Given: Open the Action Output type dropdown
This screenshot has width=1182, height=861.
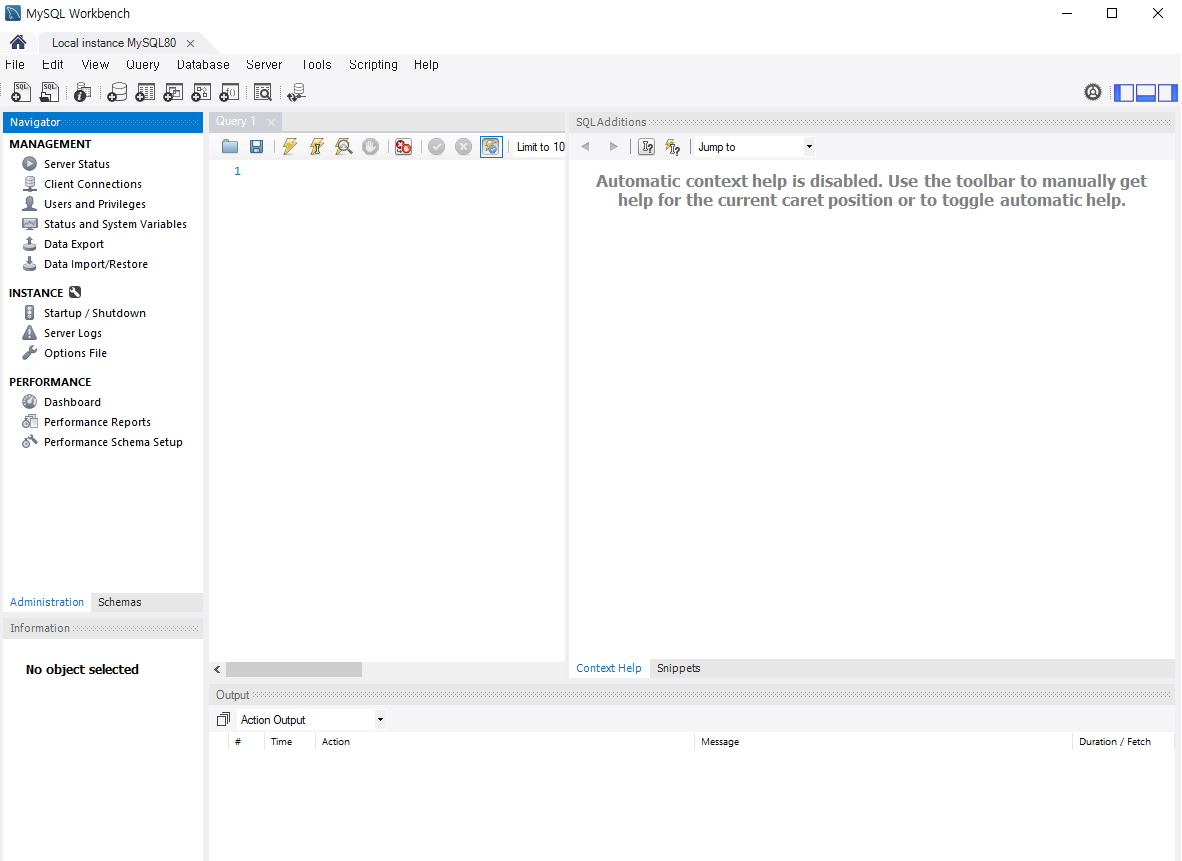Looking at the screenshot, I should [312, 719].
